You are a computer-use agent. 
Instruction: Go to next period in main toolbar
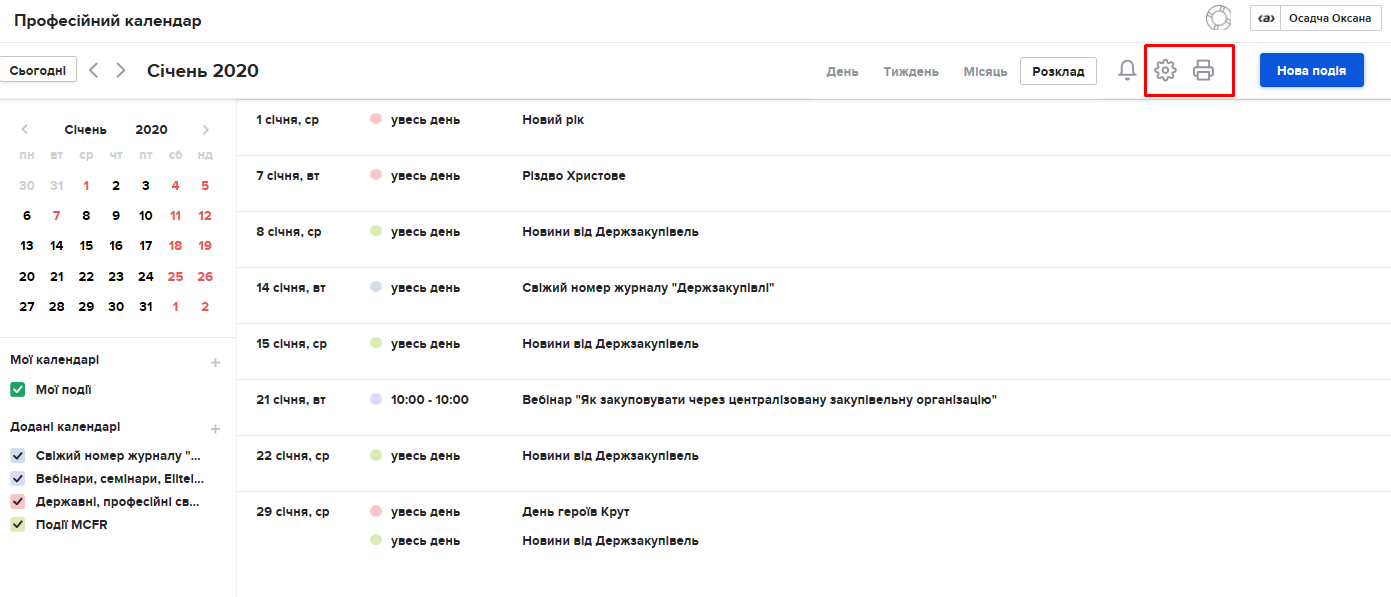pyautogui.click(x=121, y=70)
